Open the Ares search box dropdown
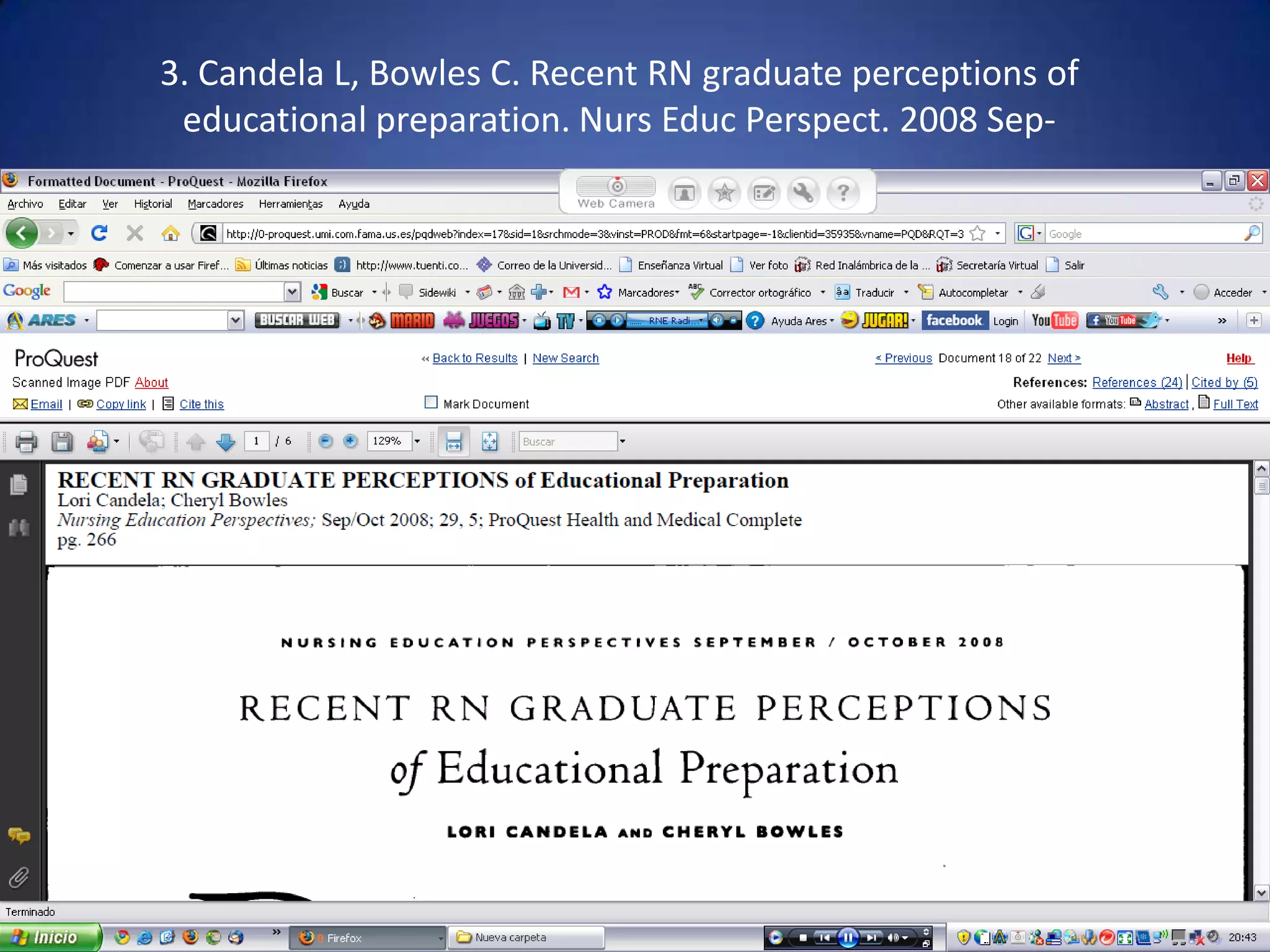This screenshot has height=952, width=1270. [x=235, y=320]
